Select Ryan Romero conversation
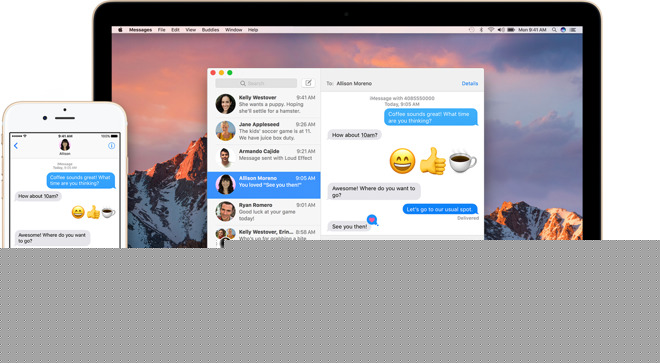 pos(264,212)
